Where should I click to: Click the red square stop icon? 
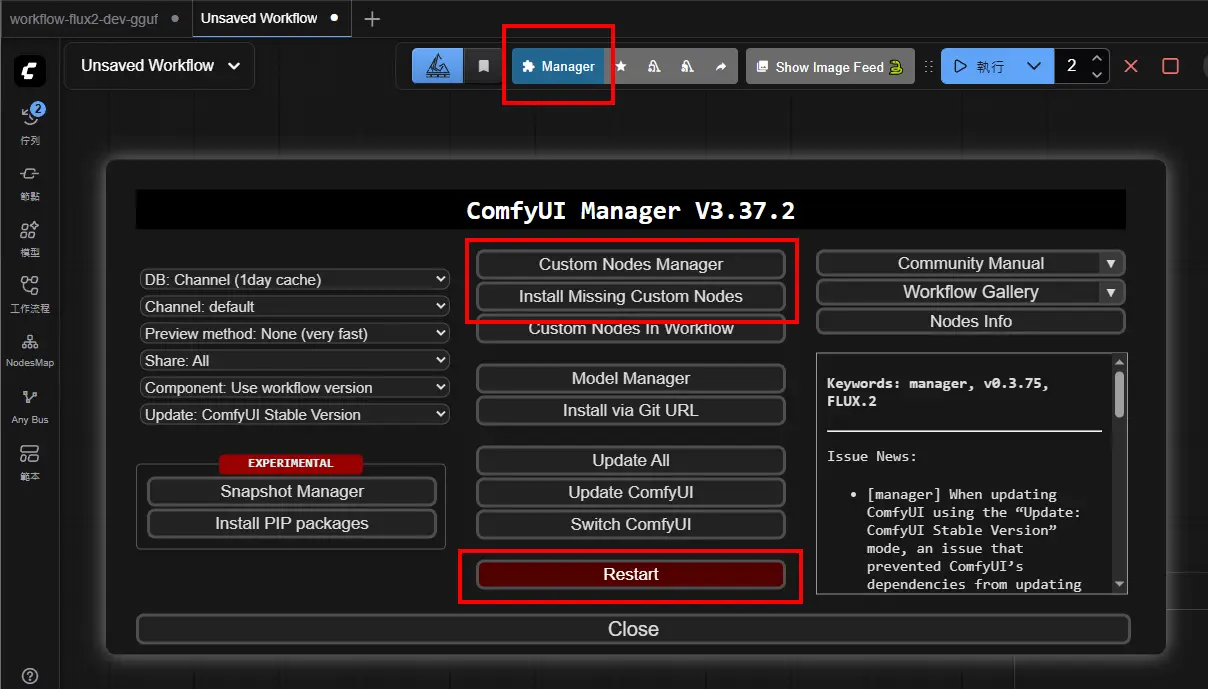1170,66
